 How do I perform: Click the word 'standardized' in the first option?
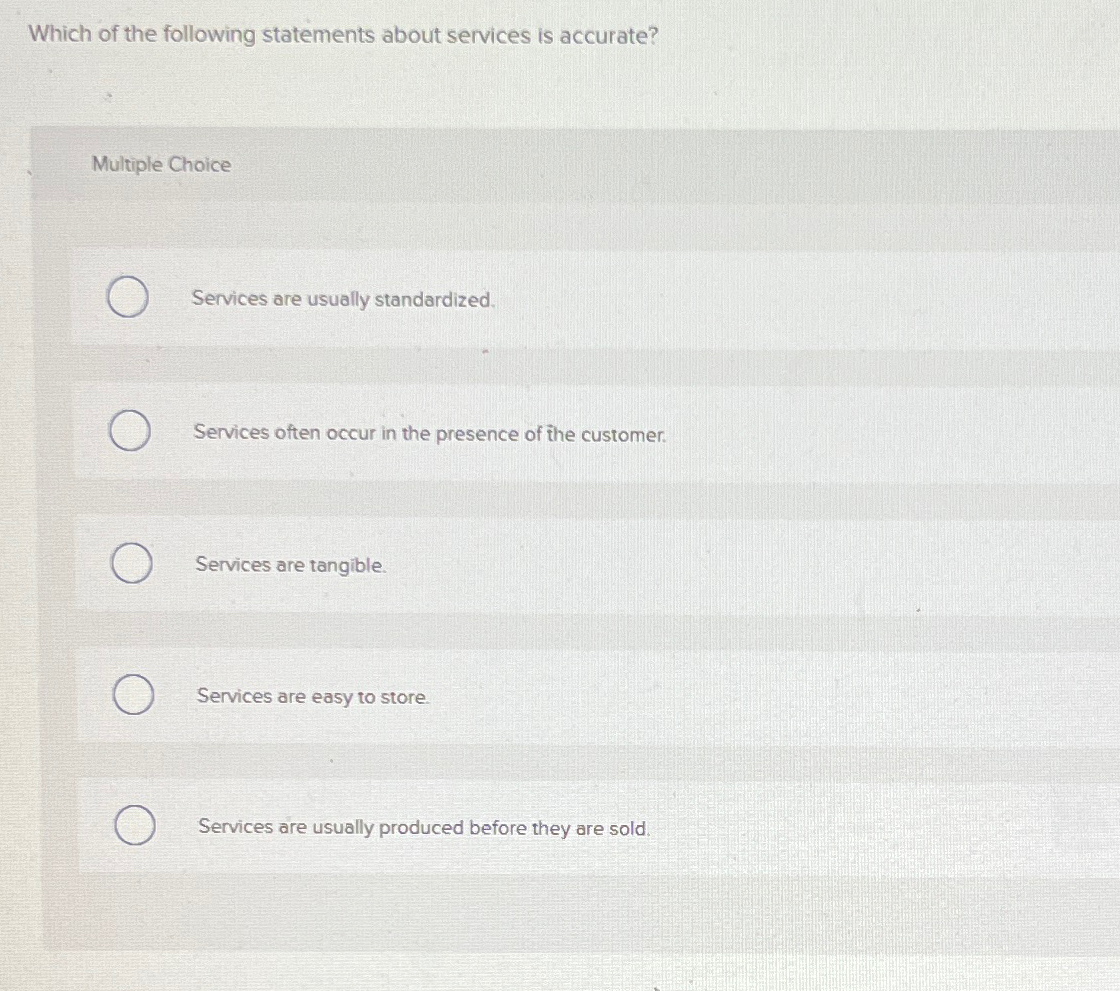pyautogui.click(x=434, y=299)
